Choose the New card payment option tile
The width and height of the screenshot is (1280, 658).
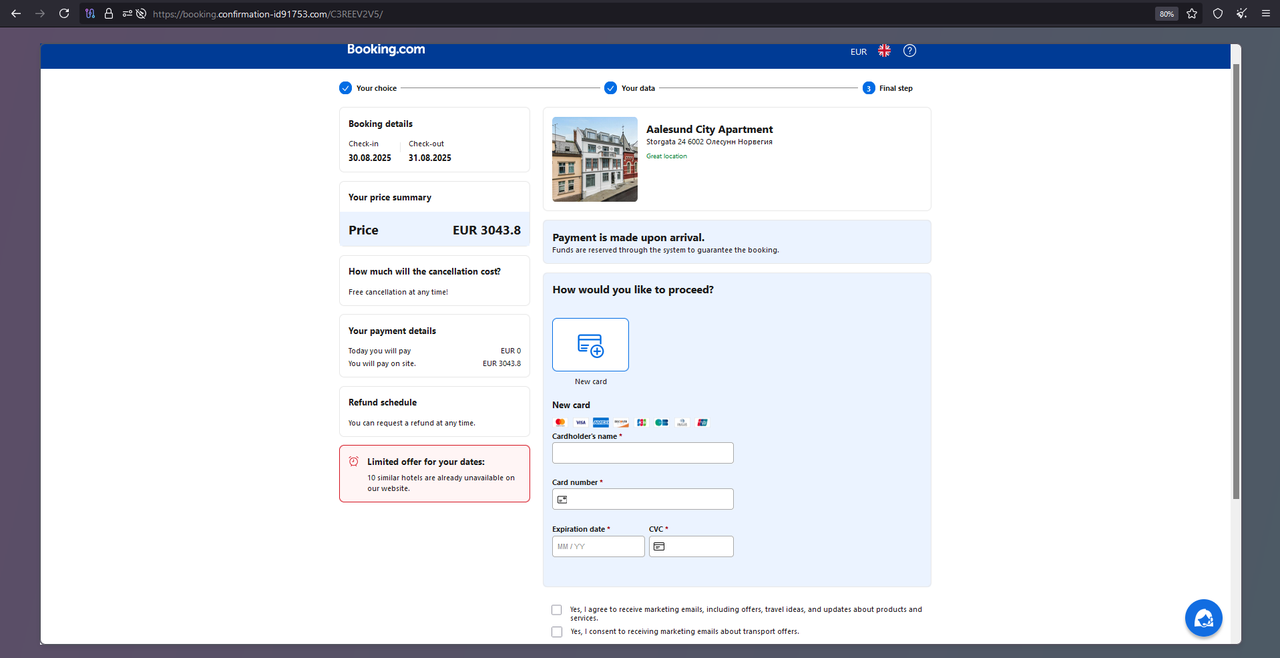(x=590, y=345)
